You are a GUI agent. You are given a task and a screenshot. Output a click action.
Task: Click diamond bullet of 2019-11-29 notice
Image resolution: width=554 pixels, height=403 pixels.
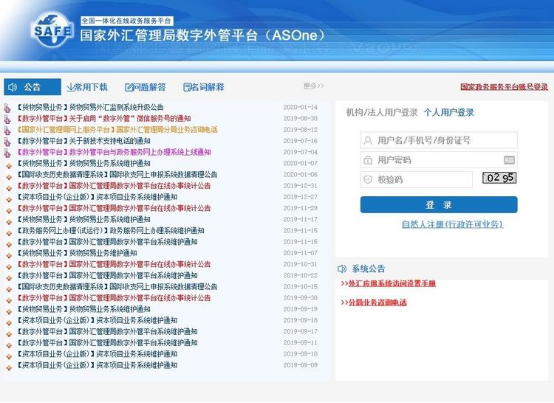pyautogui.click(x=9, y=211)
